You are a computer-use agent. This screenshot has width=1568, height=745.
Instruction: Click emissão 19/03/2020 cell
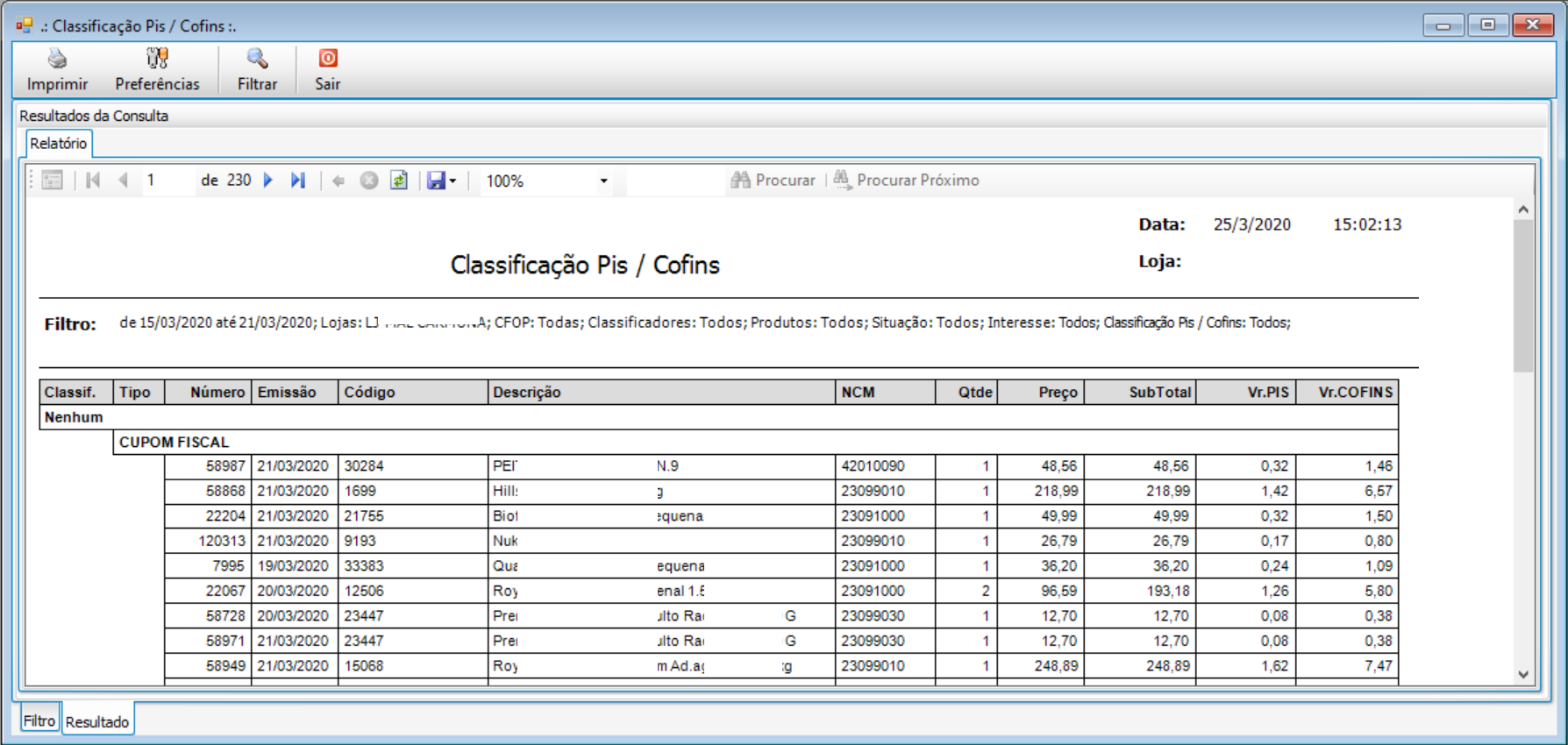click(x=295, y=566)
